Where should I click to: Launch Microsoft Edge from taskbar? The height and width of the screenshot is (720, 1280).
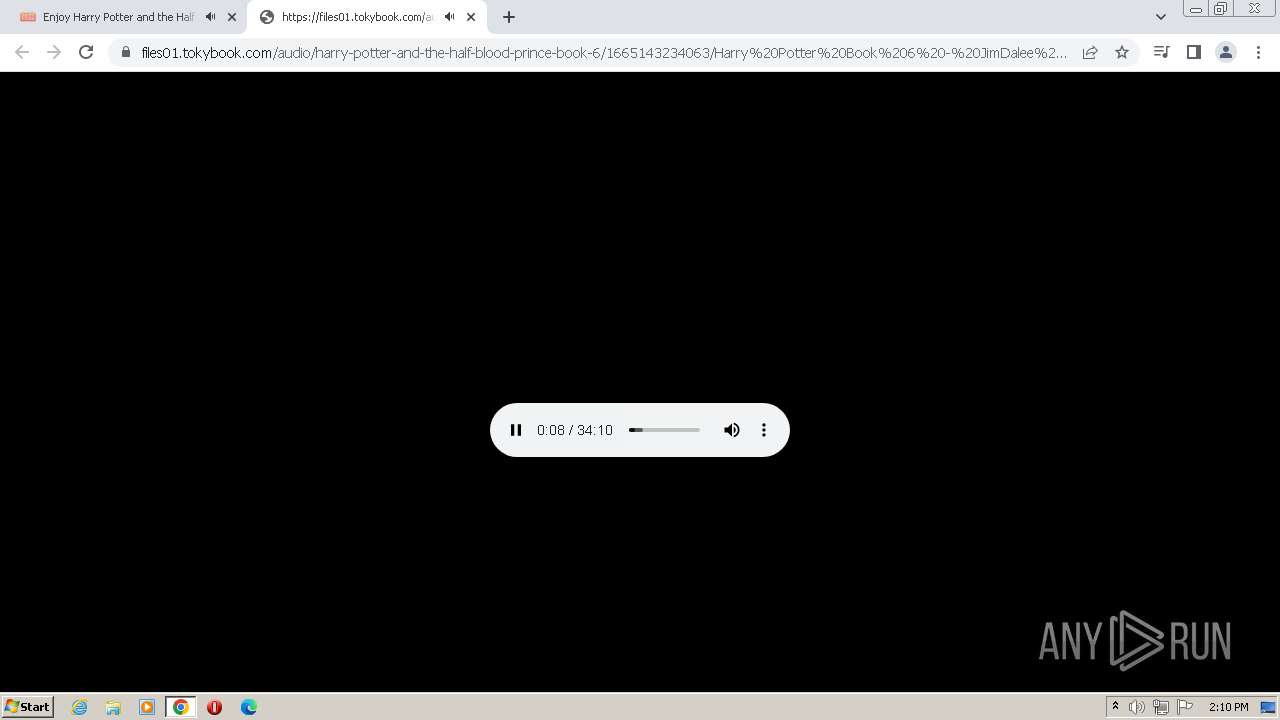(x=249, y=707)
